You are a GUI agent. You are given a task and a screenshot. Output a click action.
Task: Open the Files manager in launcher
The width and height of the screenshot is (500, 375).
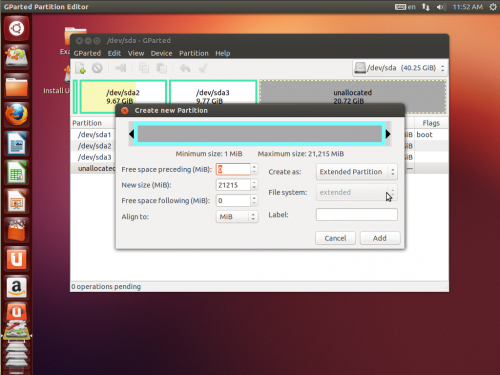pos(16,86)
